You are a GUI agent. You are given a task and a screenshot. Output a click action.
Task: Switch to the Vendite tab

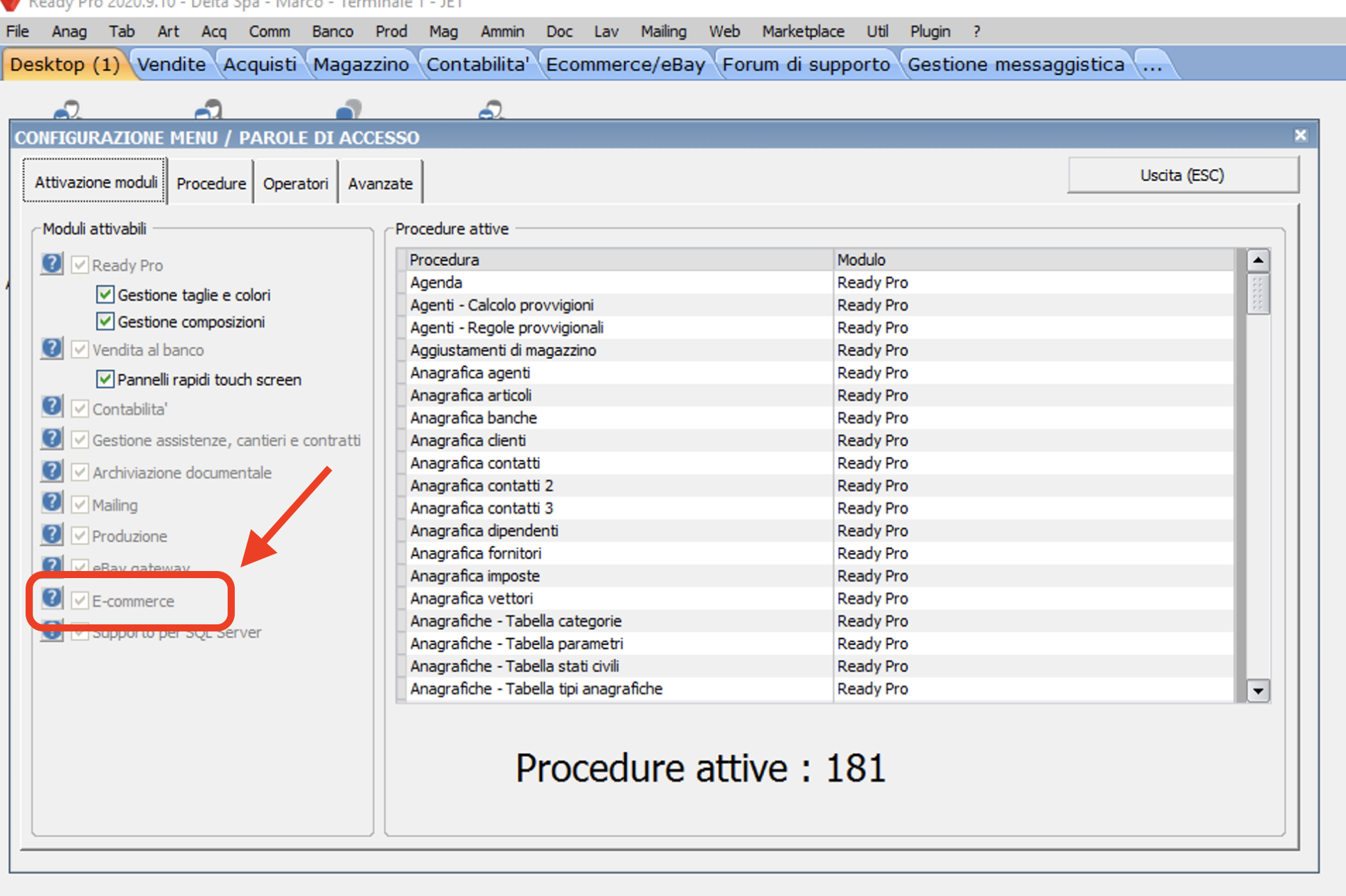tap(171, 65)
